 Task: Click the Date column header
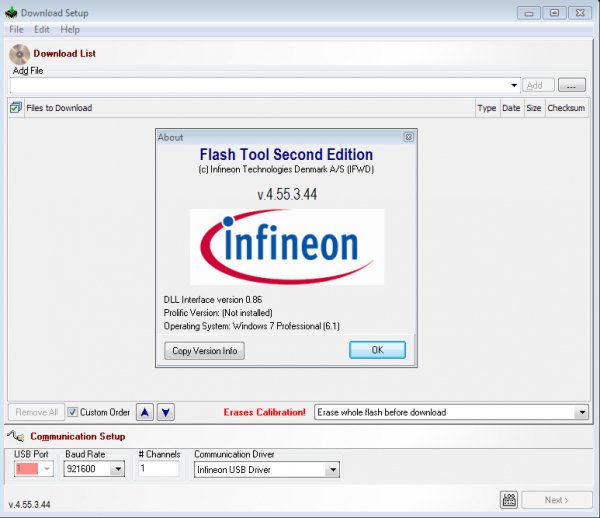tap(511, 108)
